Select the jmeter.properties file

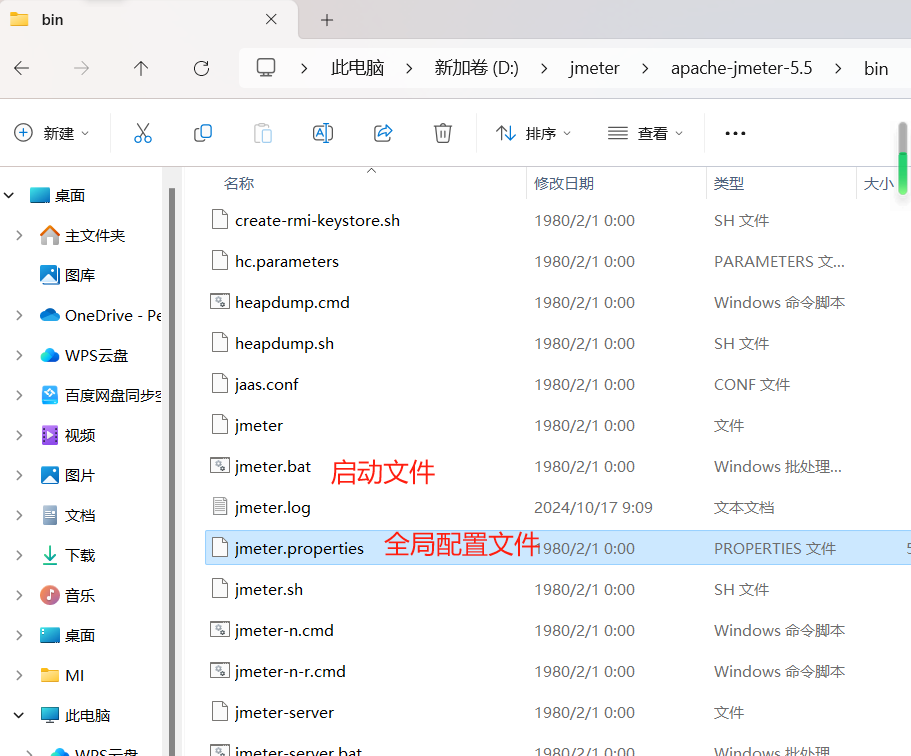tap(558, 547)
